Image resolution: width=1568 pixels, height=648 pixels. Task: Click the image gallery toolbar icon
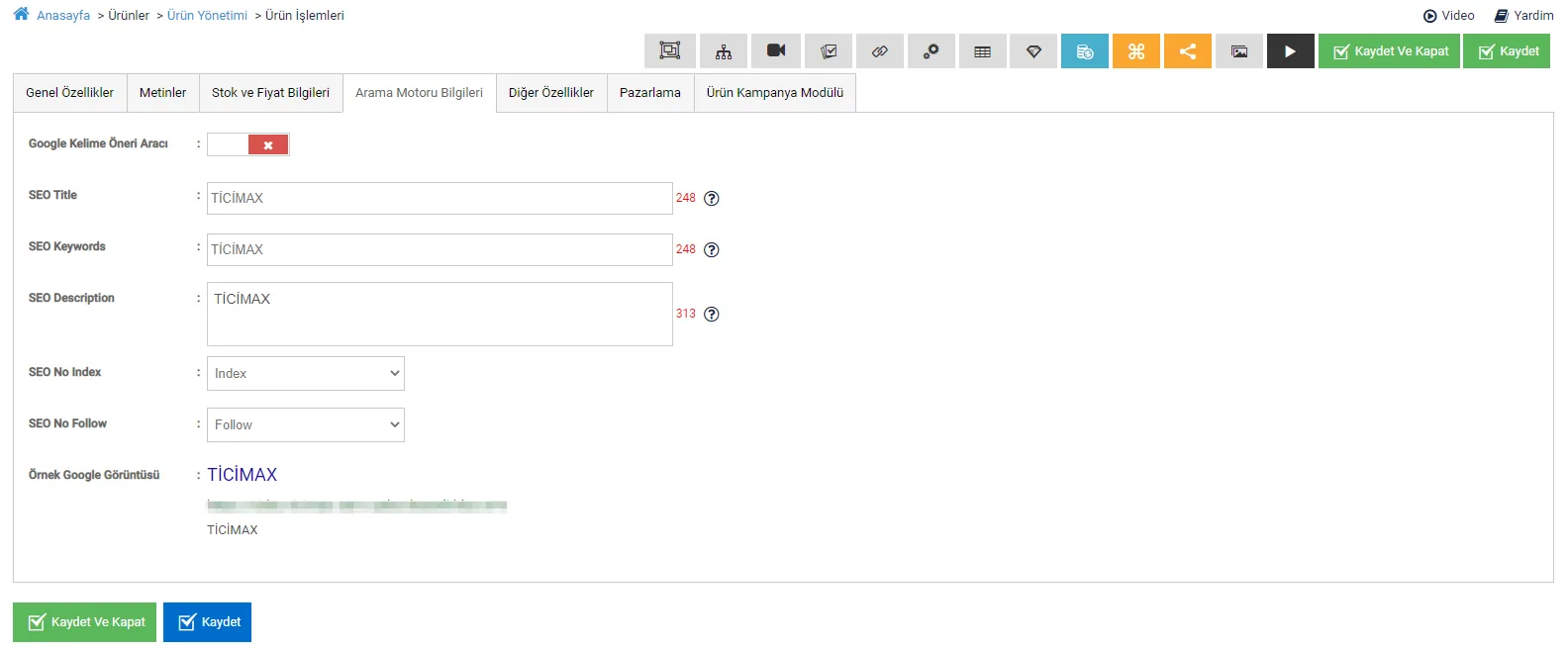(1239, 51)
